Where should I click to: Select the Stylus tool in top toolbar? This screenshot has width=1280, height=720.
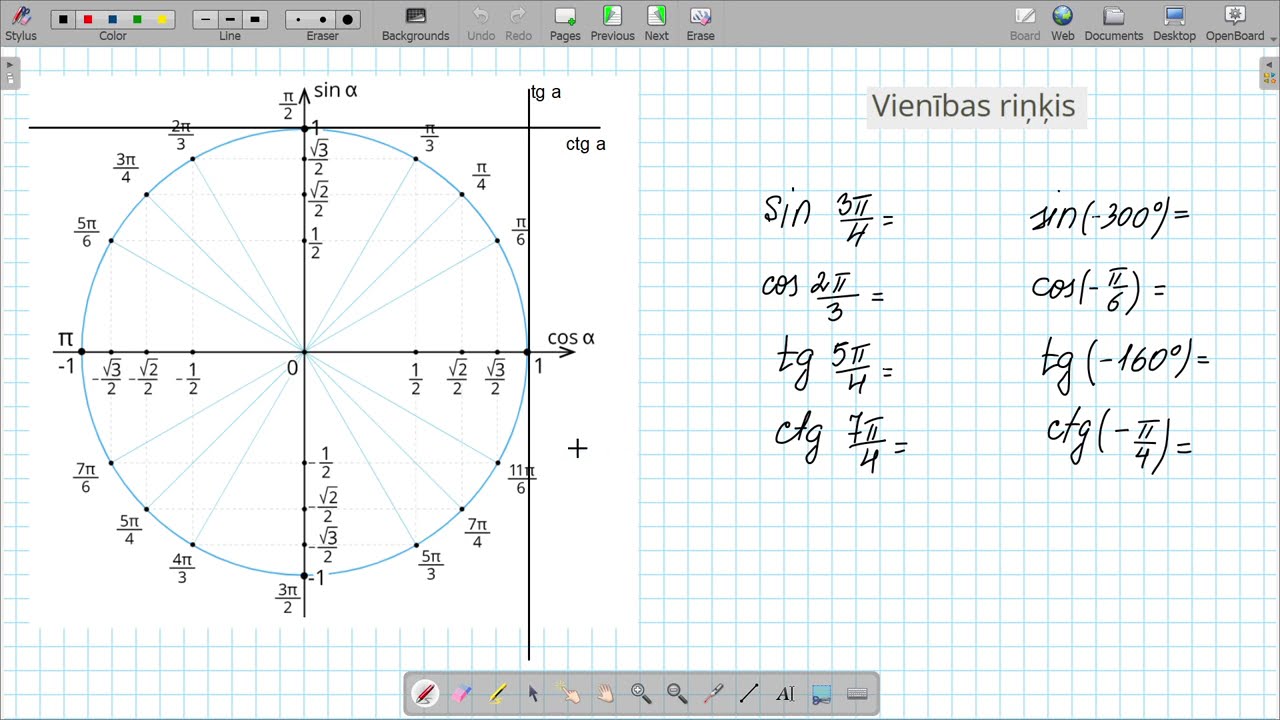pos(20,22)
